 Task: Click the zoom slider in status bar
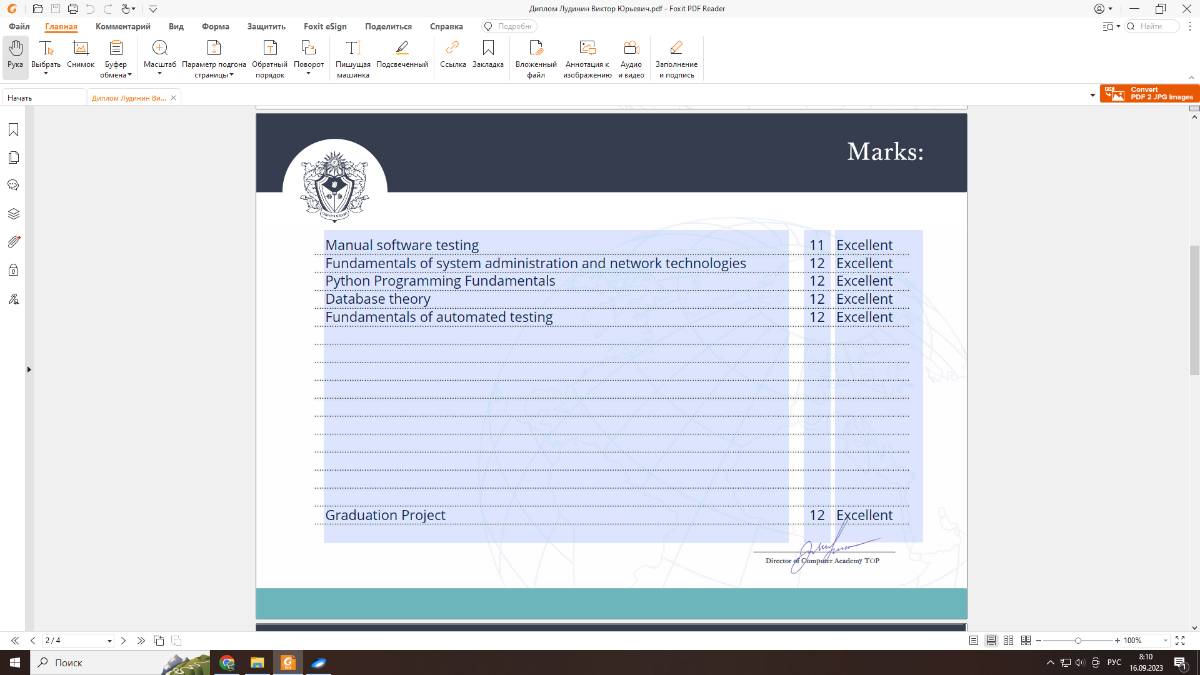(1077, 640)
